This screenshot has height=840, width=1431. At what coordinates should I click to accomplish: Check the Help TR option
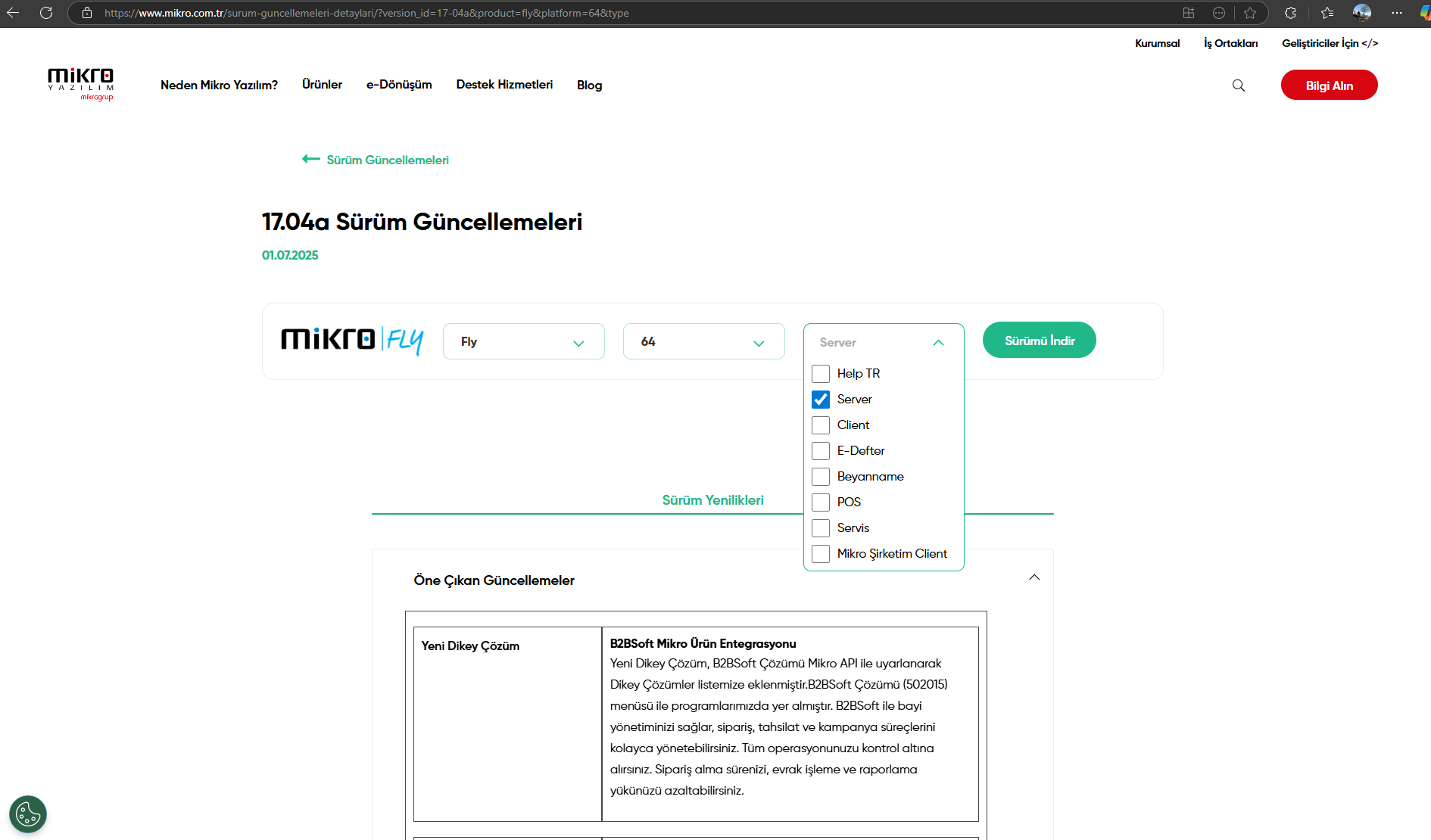point(821,374)
